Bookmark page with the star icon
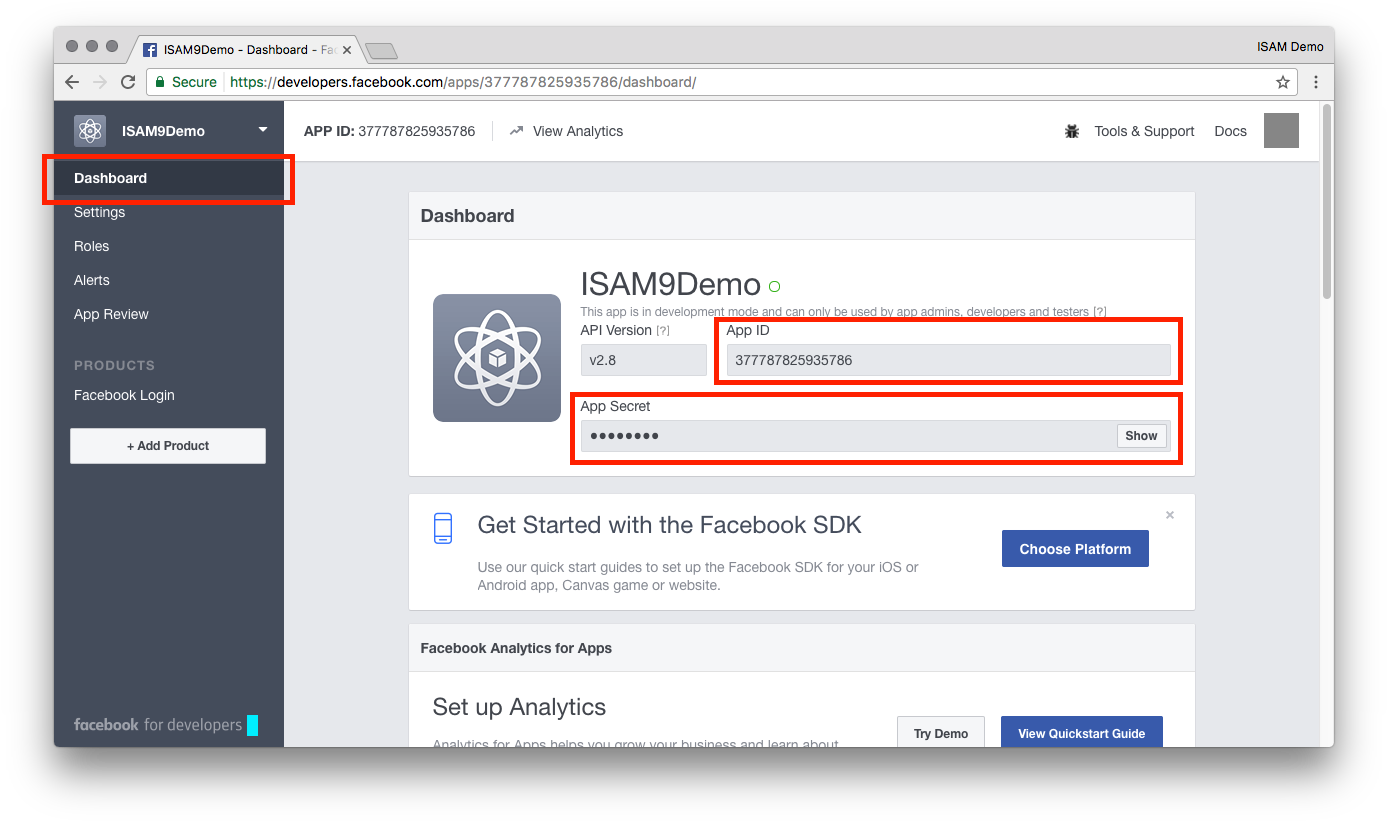The image size is (1387, 821). pyautogui.click(x=1283, y=82)
